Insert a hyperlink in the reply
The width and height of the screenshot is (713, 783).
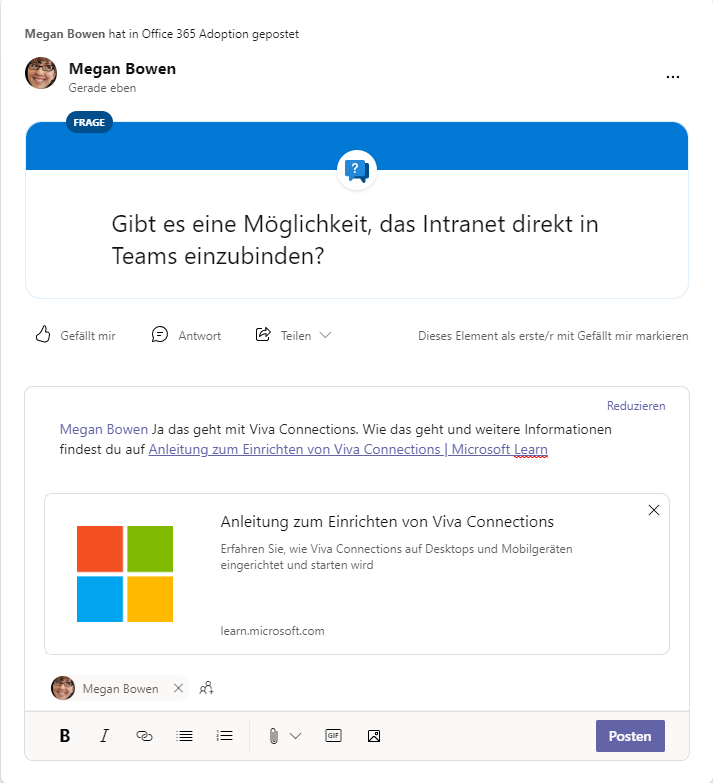[144, 736]
